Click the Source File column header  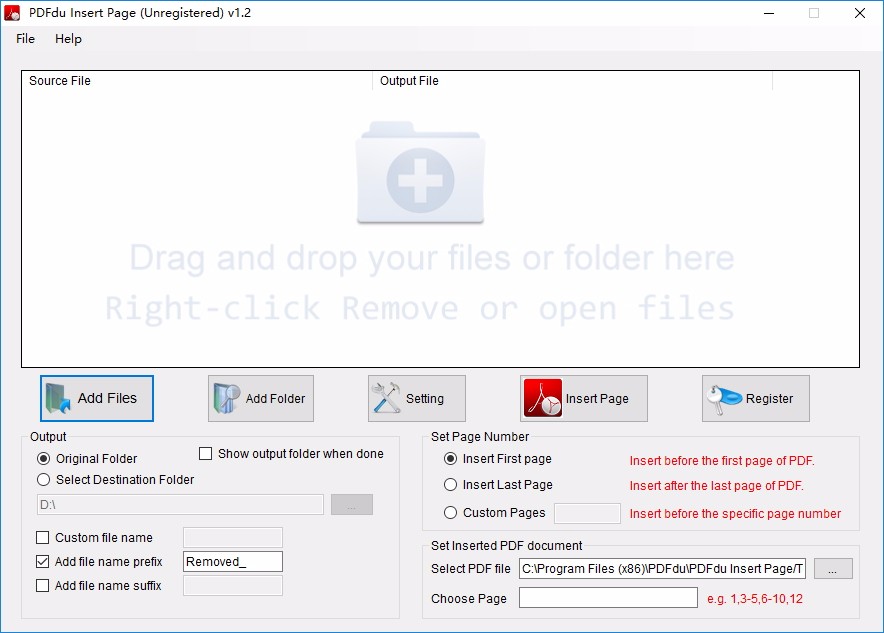[197, 81]
